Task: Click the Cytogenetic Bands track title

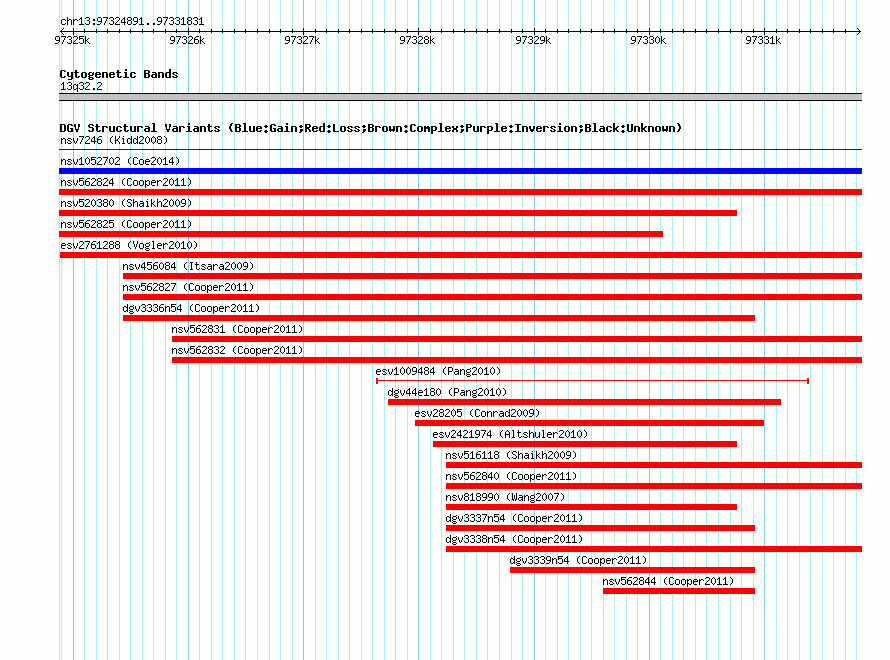Action: pos(119,74)
